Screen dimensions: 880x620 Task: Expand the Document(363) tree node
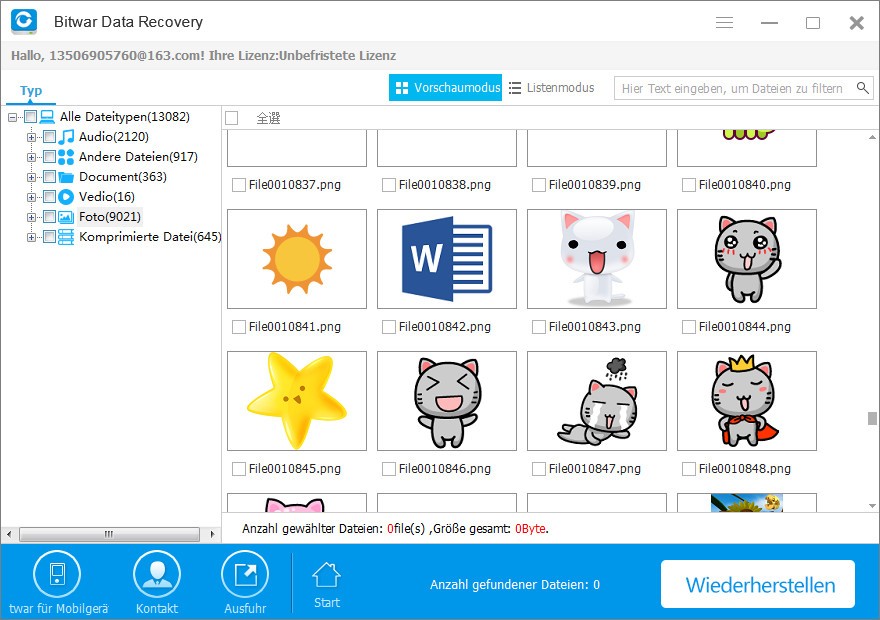31,177
